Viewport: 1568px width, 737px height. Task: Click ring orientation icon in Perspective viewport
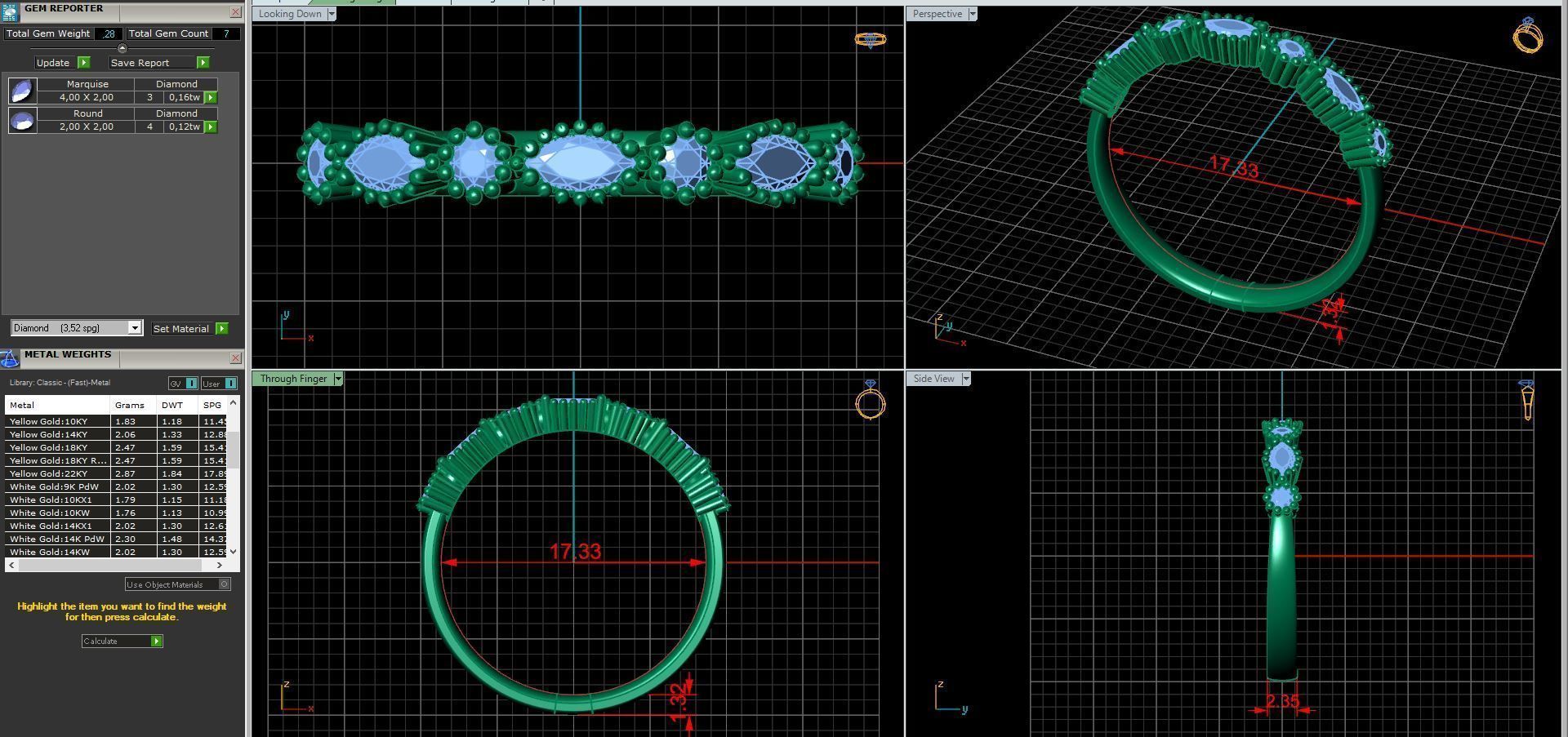coord(1528,34)
